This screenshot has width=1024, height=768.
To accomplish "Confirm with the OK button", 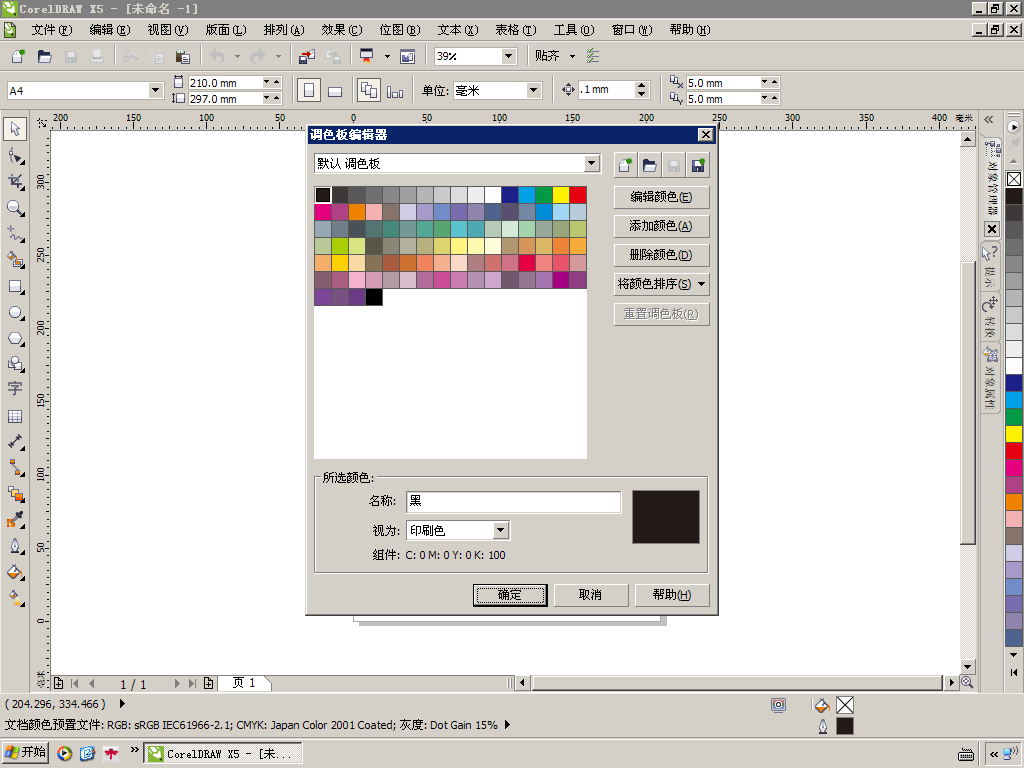I will tap(510, 595).
